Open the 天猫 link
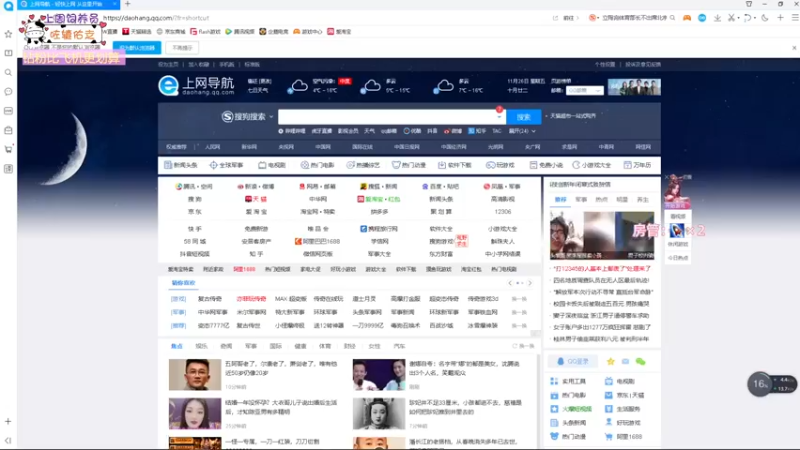800x450 pixels. pyautogui.click(x=256, y=199)
